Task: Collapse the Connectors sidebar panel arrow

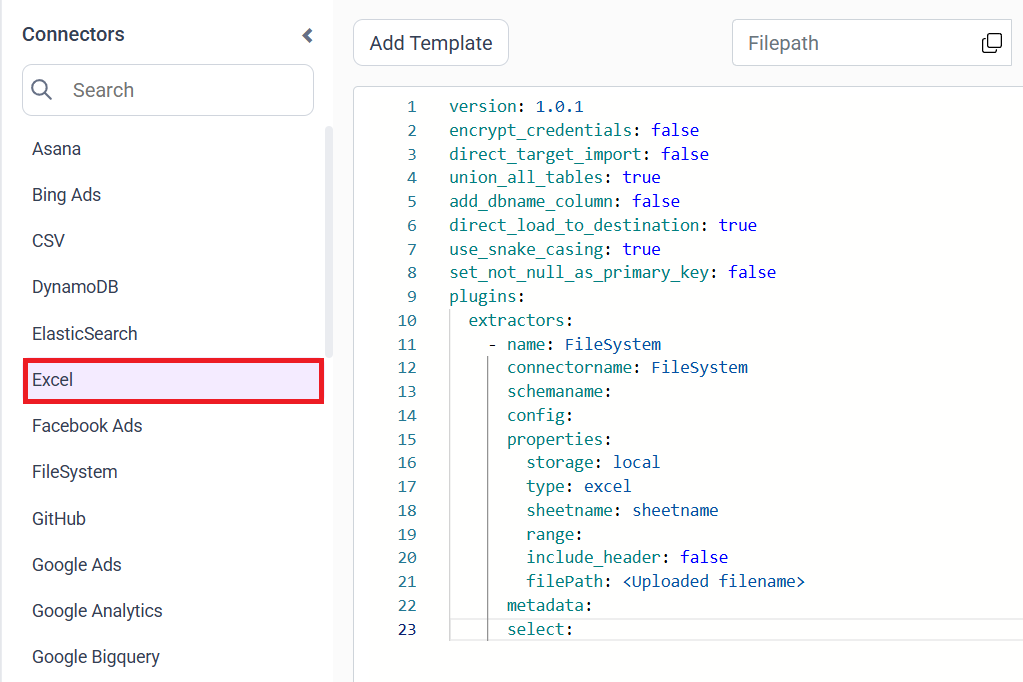Action: point(307,36)
